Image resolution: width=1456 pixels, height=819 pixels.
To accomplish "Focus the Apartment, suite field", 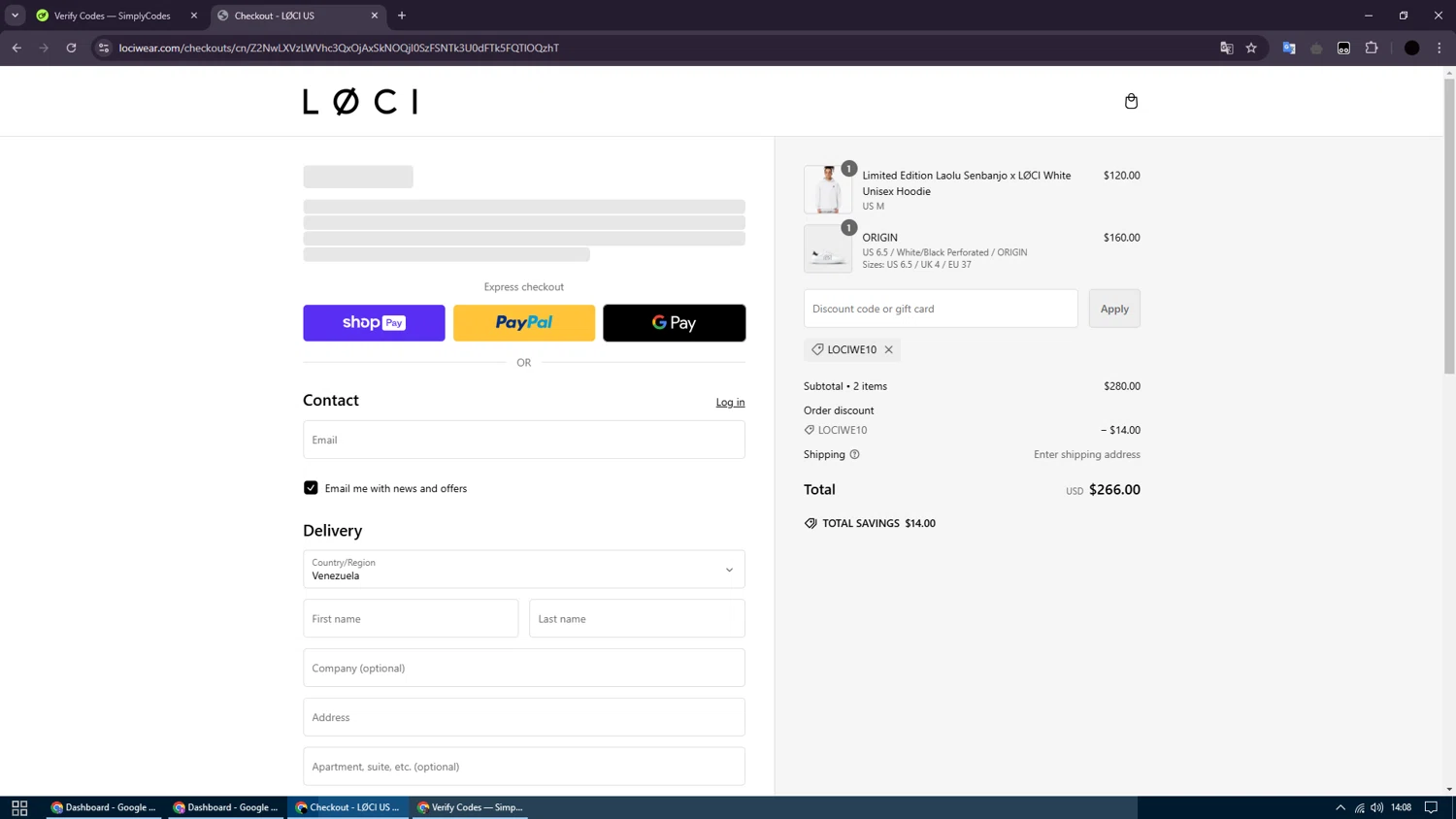I will (524, 767).
